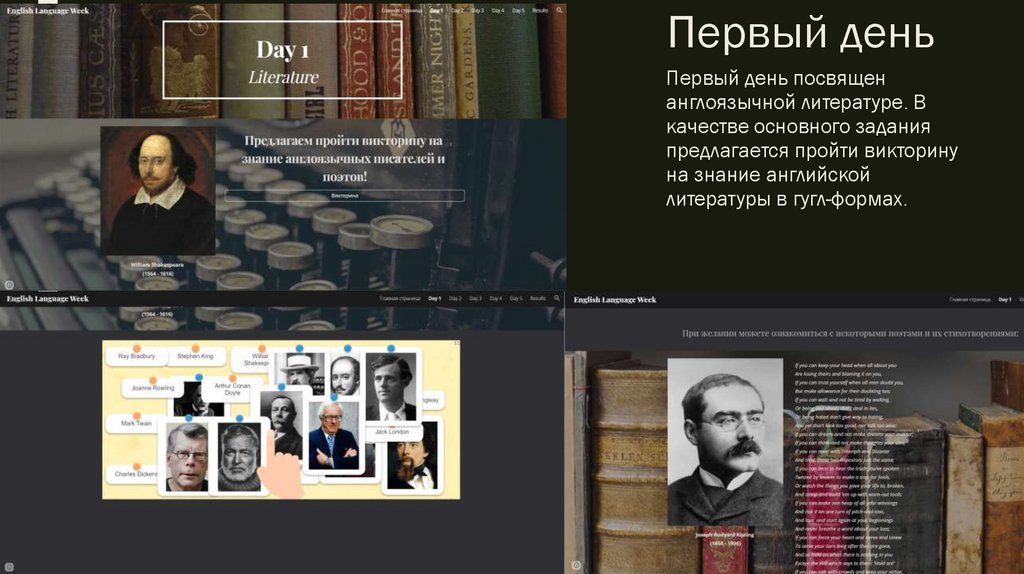Select Day 3 in the matching-game page navbar
The image size is (1024, 574).
pos(475,298)
